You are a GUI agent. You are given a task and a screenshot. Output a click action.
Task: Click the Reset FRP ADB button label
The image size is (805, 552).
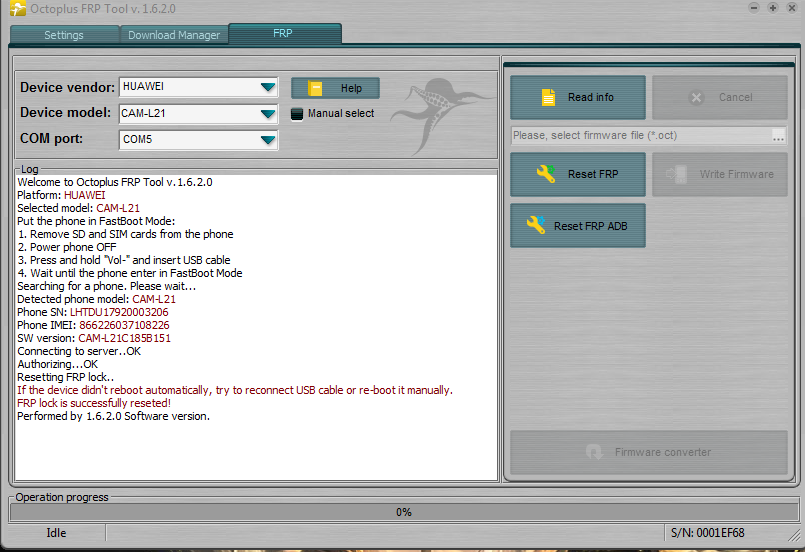tap(590, 226)
